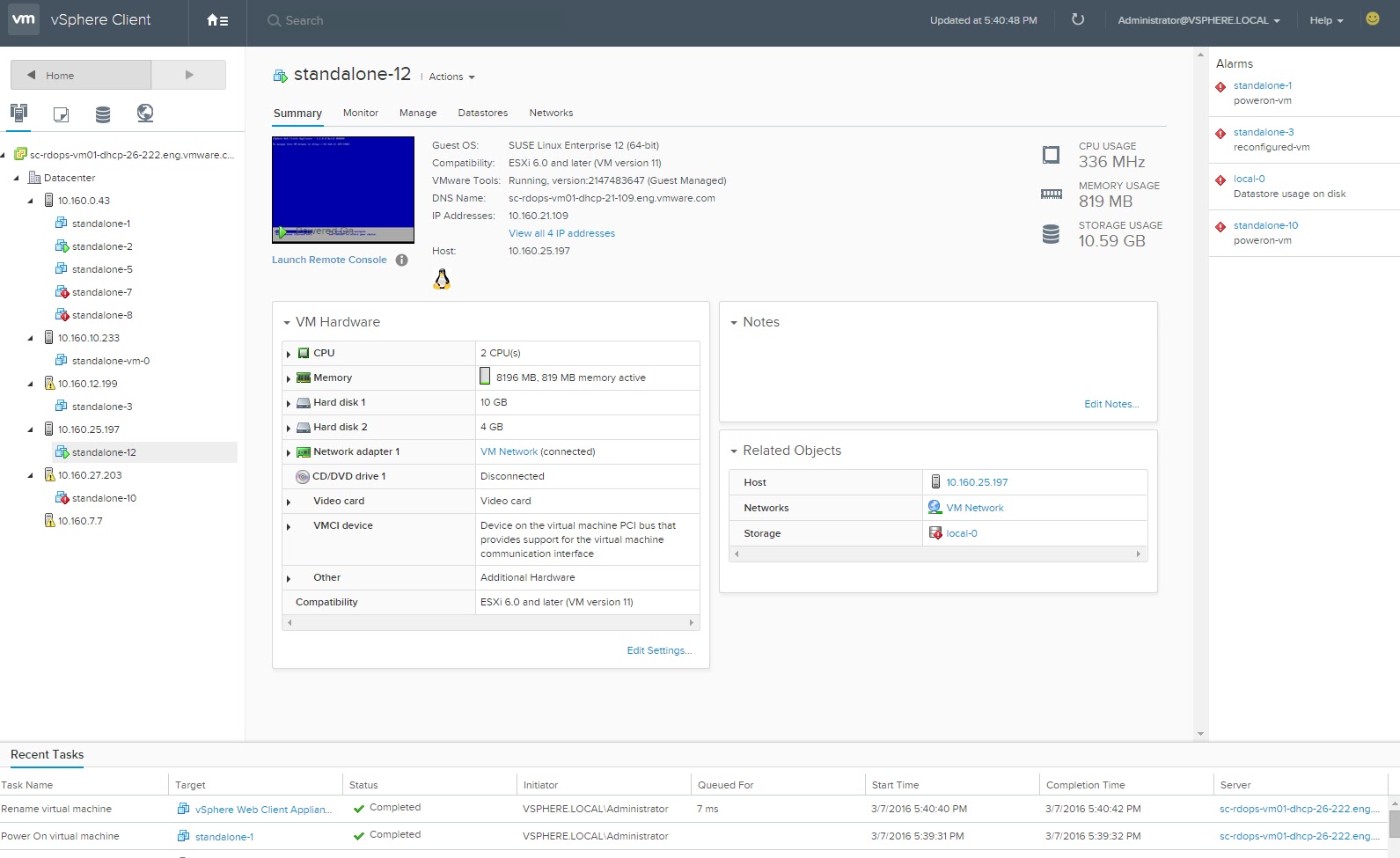Collapse the Notes panel
The width and height of the screenshot is (1400, 858).
coord(734,323)
